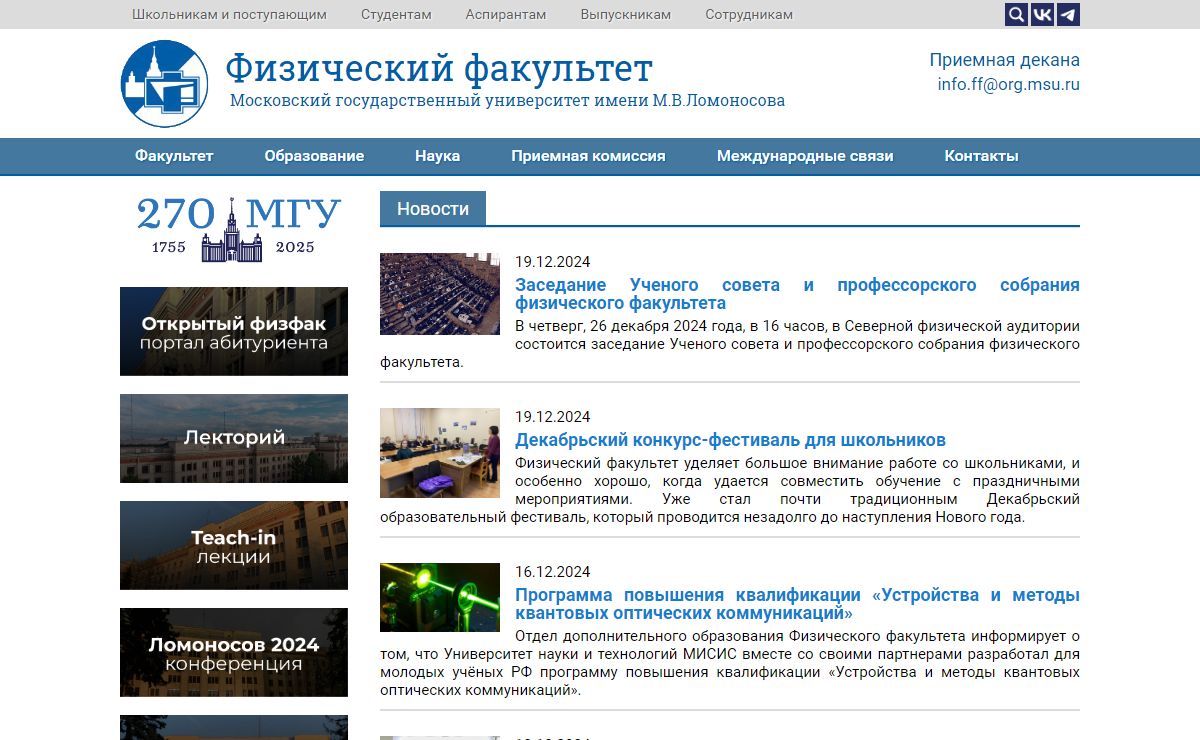Viewport: 1200px width, 740px height.
Task: Open the Приемная комиссия menu
Action: click(x=588, y=156)
